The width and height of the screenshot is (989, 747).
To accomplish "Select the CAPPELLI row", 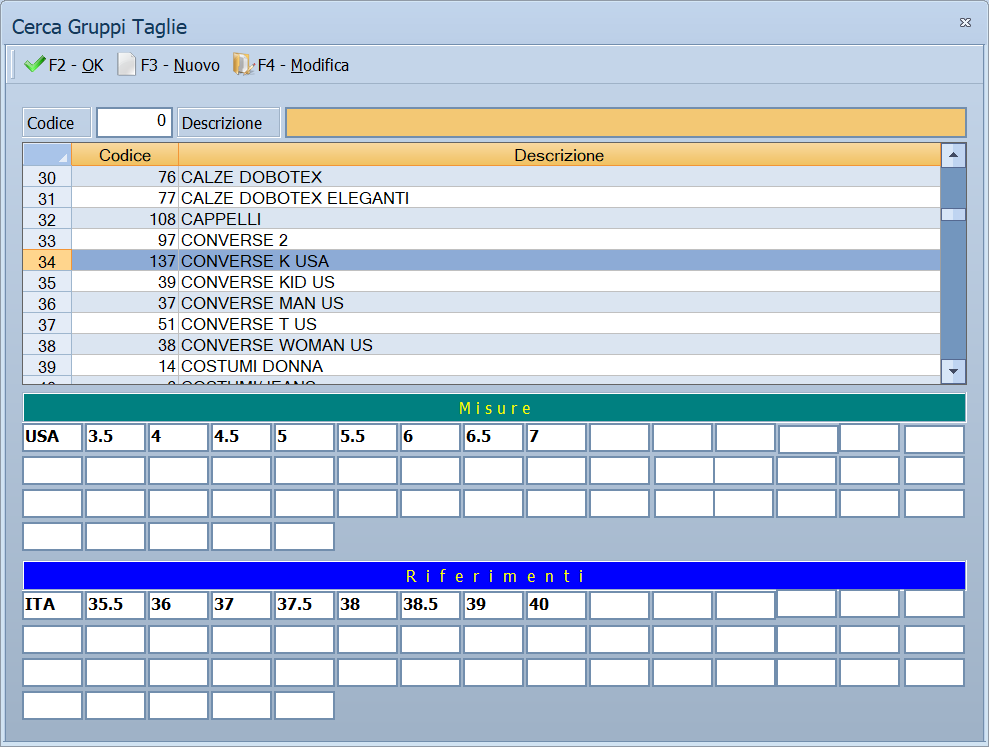I will pos(482,219).
